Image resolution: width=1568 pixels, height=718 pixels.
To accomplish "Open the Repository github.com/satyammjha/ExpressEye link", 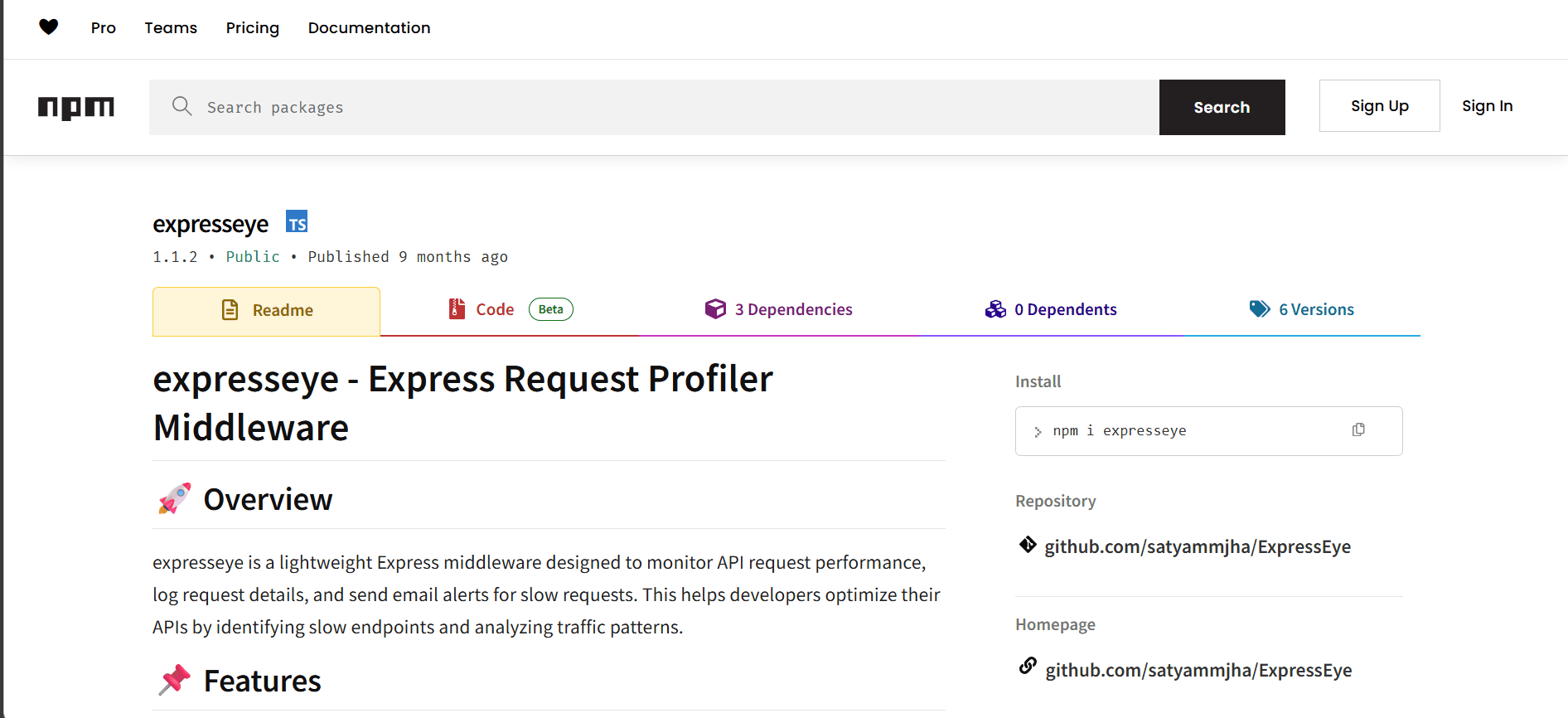I will pos(1198,547).
